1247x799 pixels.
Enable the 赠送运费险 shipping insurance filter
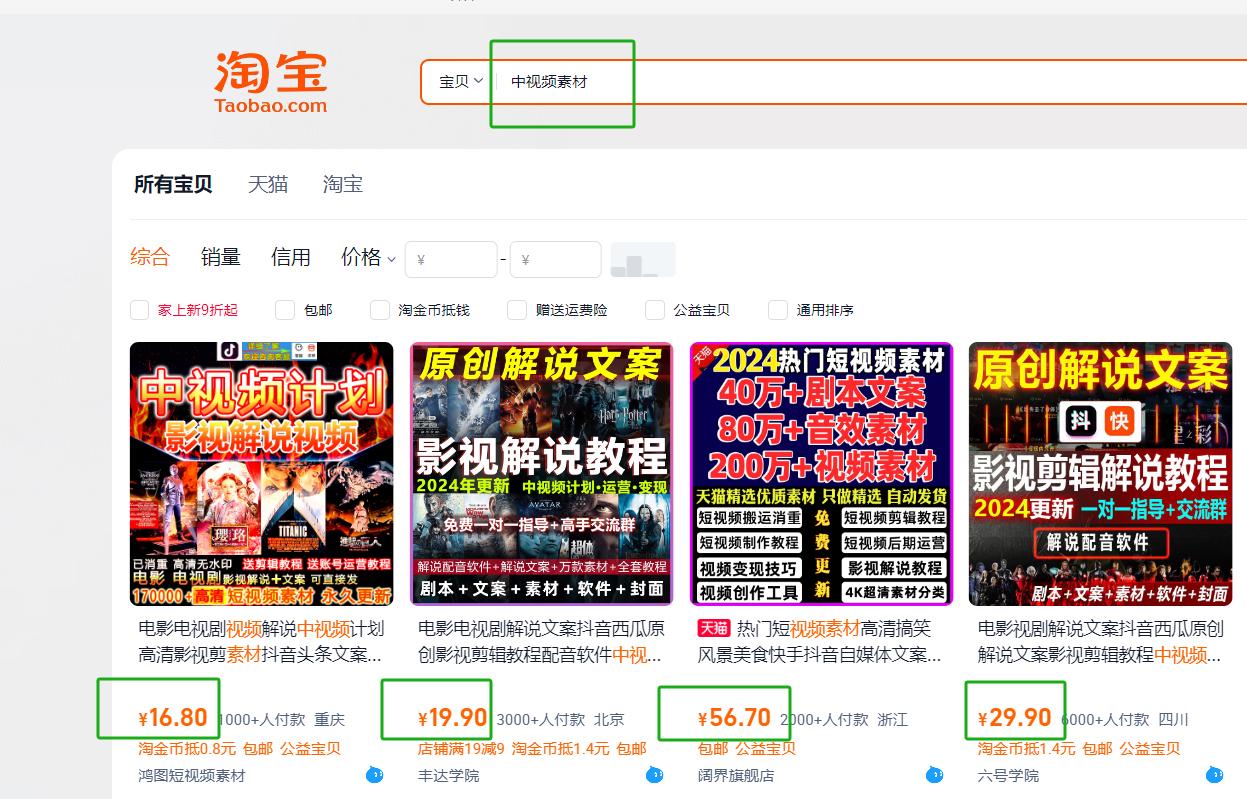pyautogui.click(x=518, y=310)
